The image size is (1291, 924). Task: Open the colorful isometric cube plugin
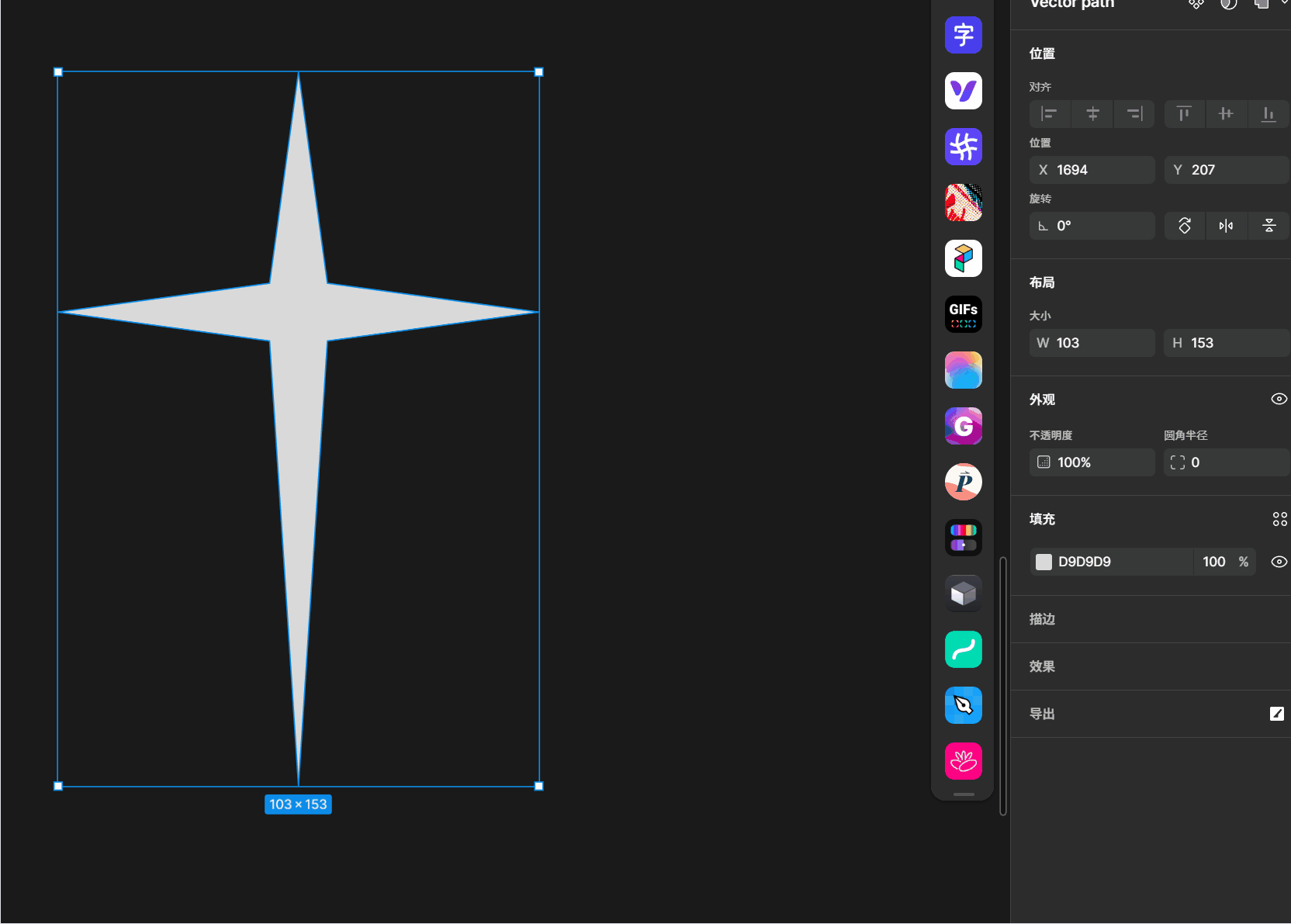tap(964, 258)
